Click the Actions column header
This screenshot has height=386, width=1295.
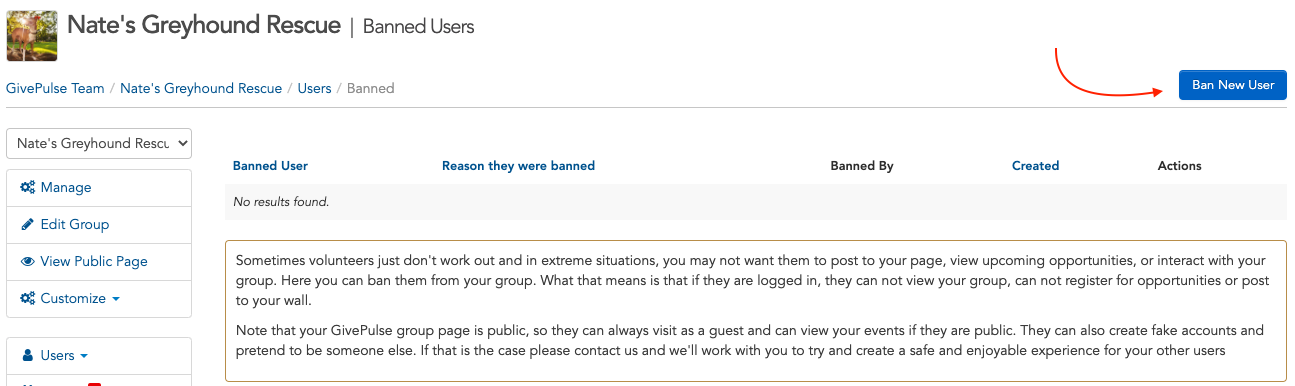tap(1179, 166)
